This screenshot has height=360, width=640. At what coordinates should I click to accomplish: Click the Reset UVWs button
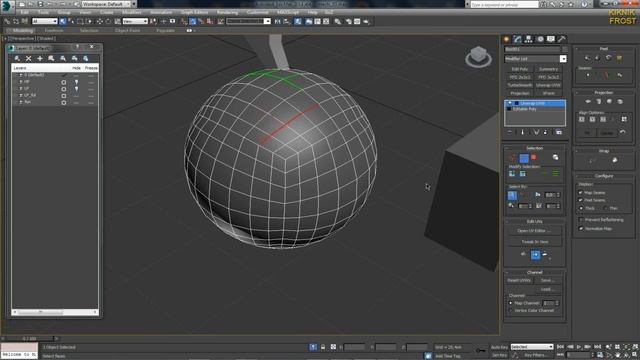pyautogui.click(x=519, y=280)
